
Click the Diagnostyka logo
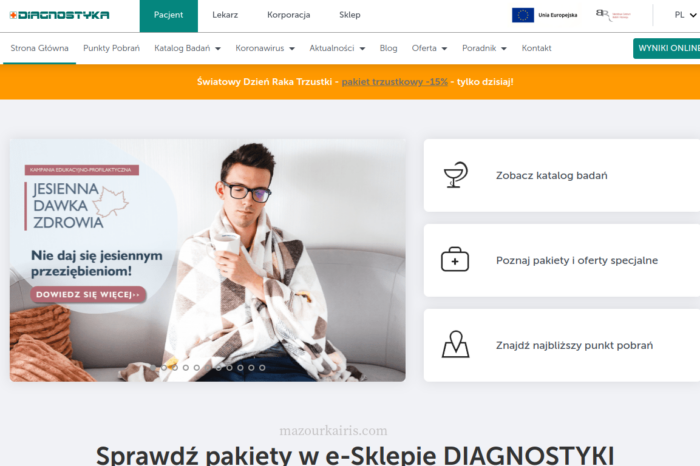pos(59,15)
